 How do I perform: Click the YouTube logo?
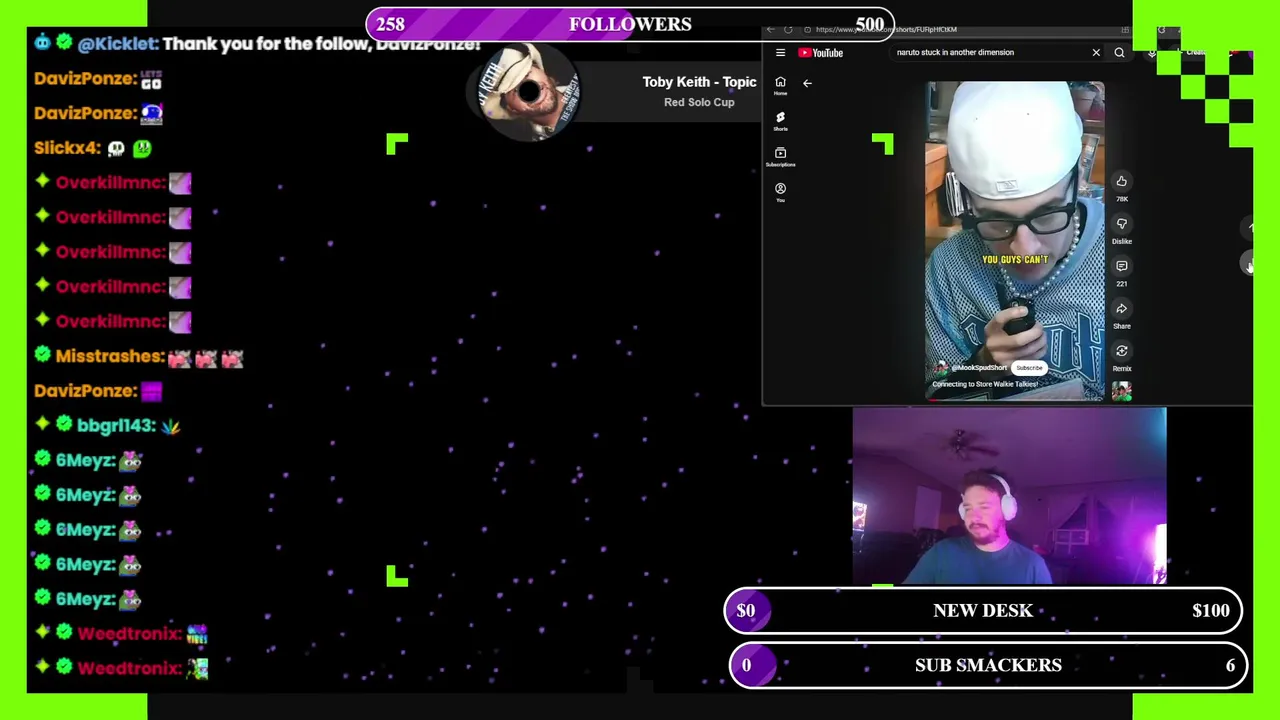[x=821, y=53]
